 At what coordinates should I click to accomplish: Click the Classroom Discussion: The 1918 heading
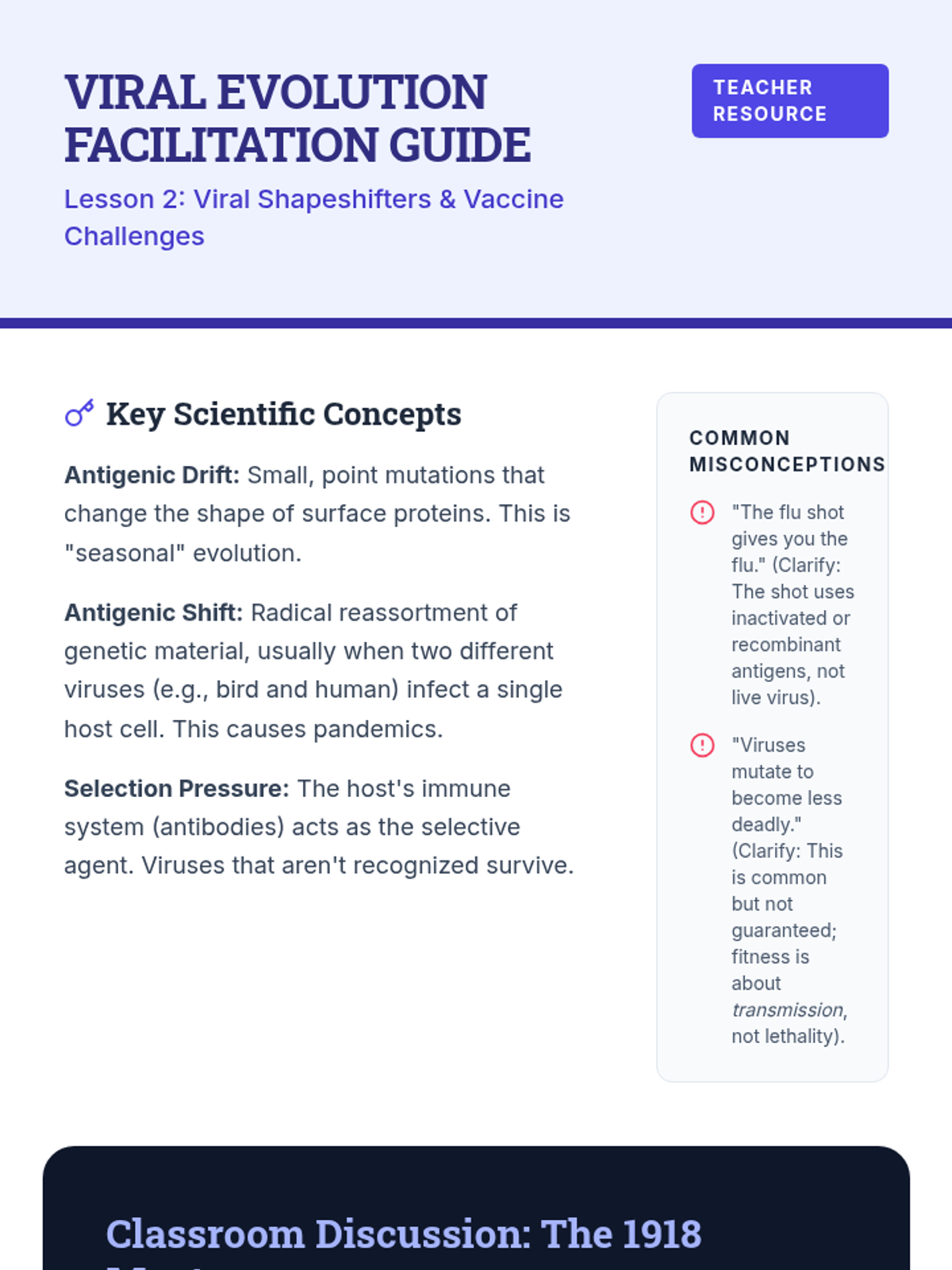[403, 1234]
